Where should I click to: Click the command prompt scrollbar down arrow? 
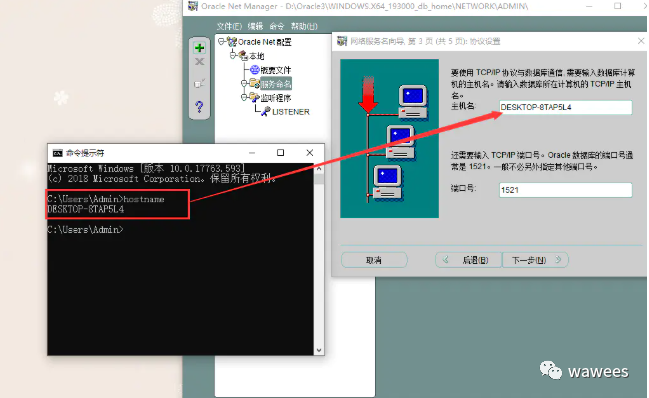319,350
